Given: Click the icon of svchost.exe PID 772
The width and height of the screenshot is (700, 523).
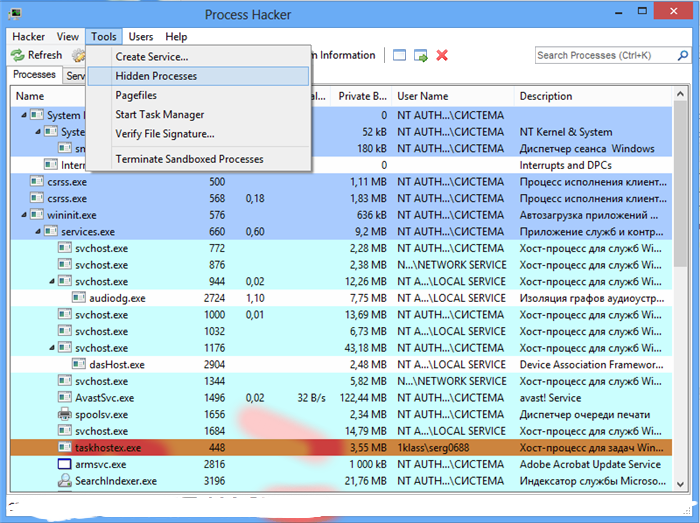Looking at the screenshot, I should click(x=65, y=248).
